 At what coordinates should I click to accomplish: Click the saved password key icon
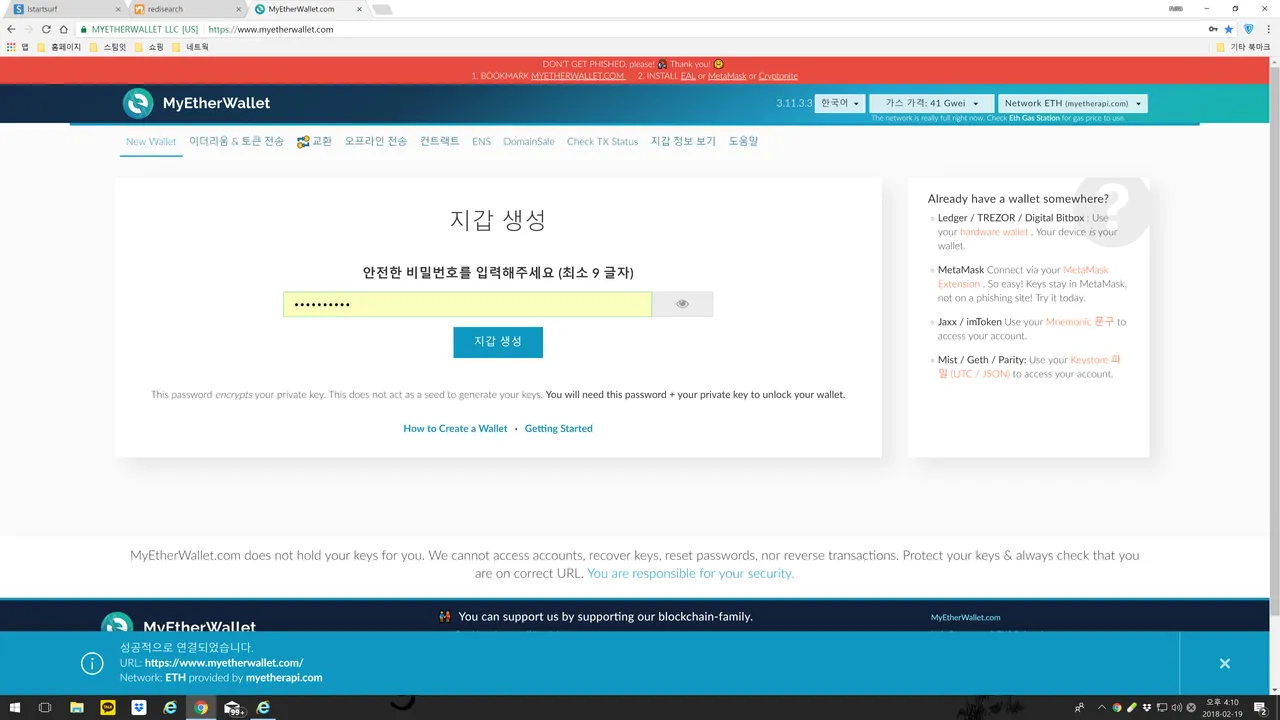coord(1213,29)
